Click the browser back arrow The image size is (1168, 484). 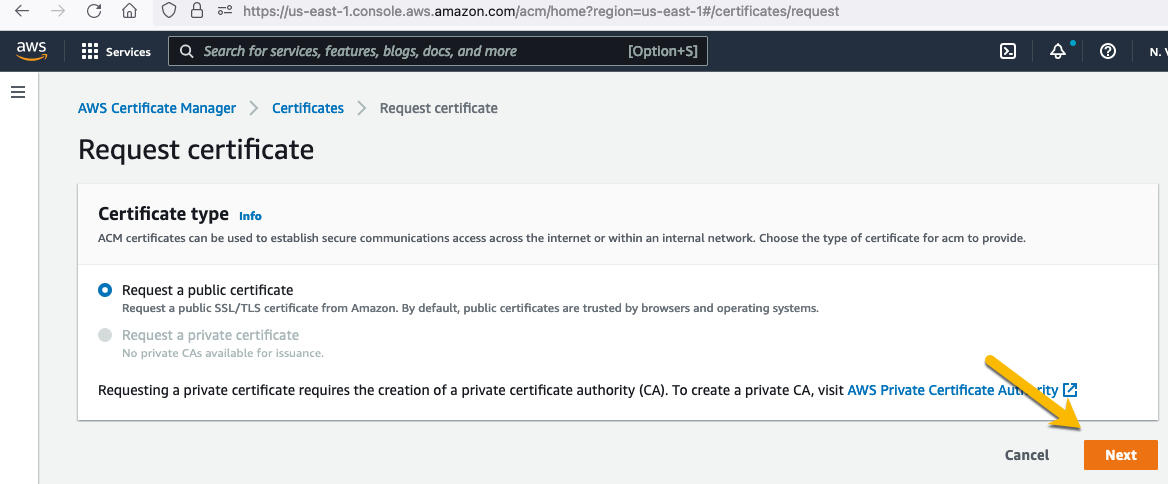pyautogui.click(x=22, y=11)
